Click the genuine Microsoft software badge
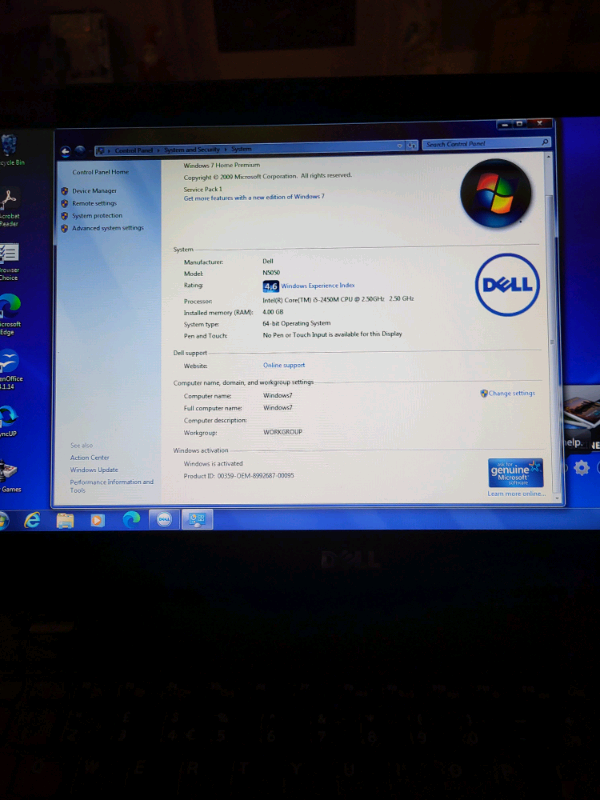 pyautogui.click(x=515, y=472)
